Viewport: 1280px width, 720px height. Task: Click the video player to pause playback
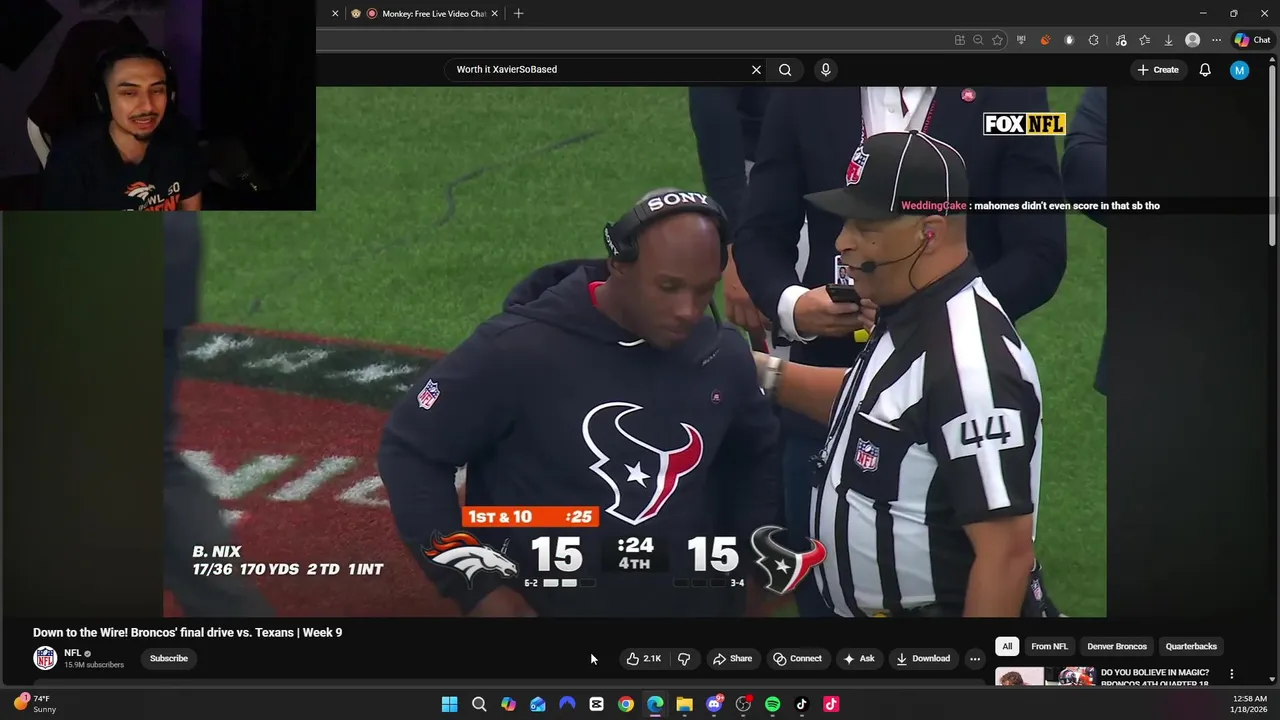[635, 351]
